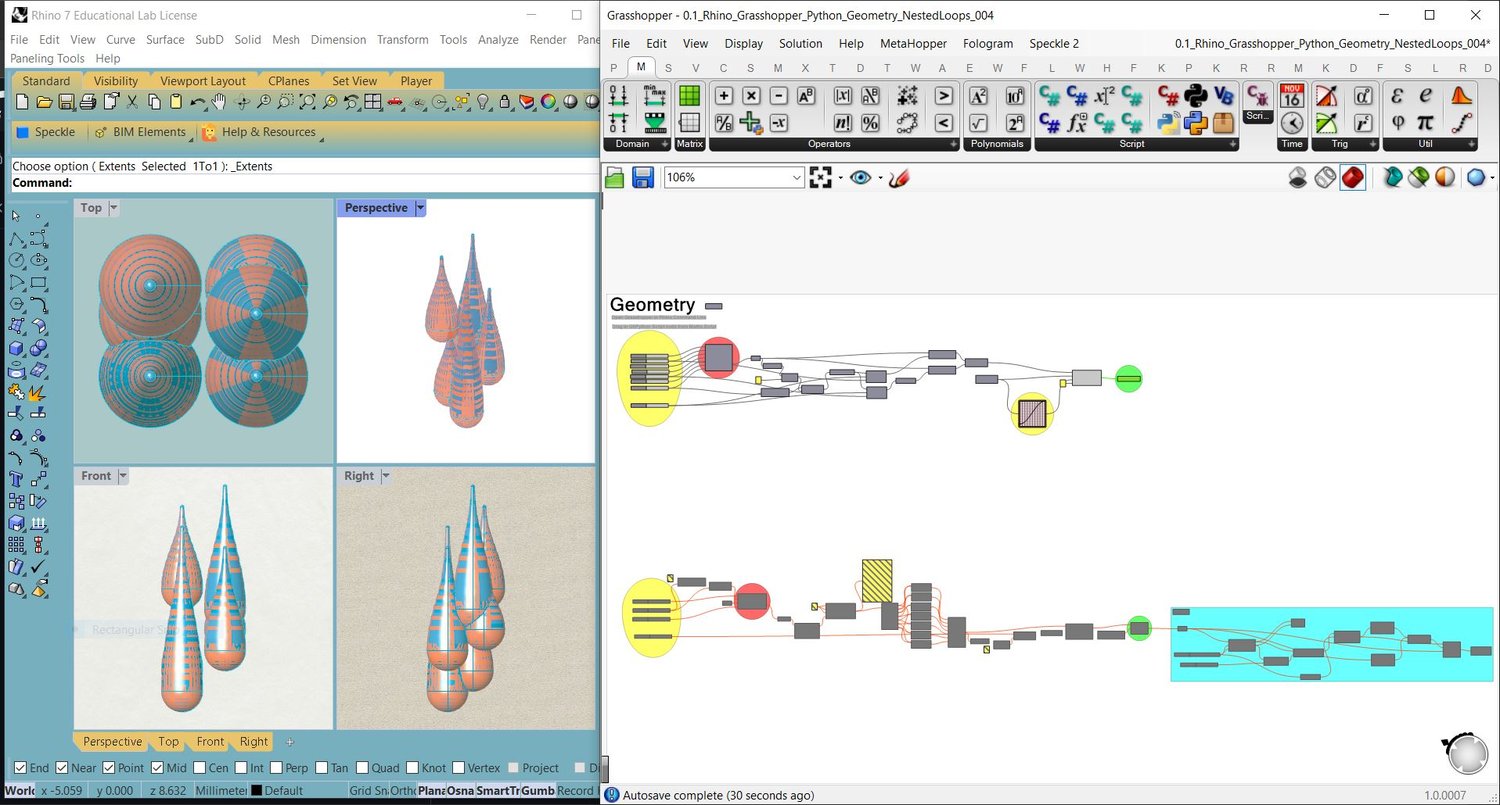The height and width of the screenshot is (805, 1500).
Task: Click the Multiplication operator component icon
Action: tap(751, 96)
